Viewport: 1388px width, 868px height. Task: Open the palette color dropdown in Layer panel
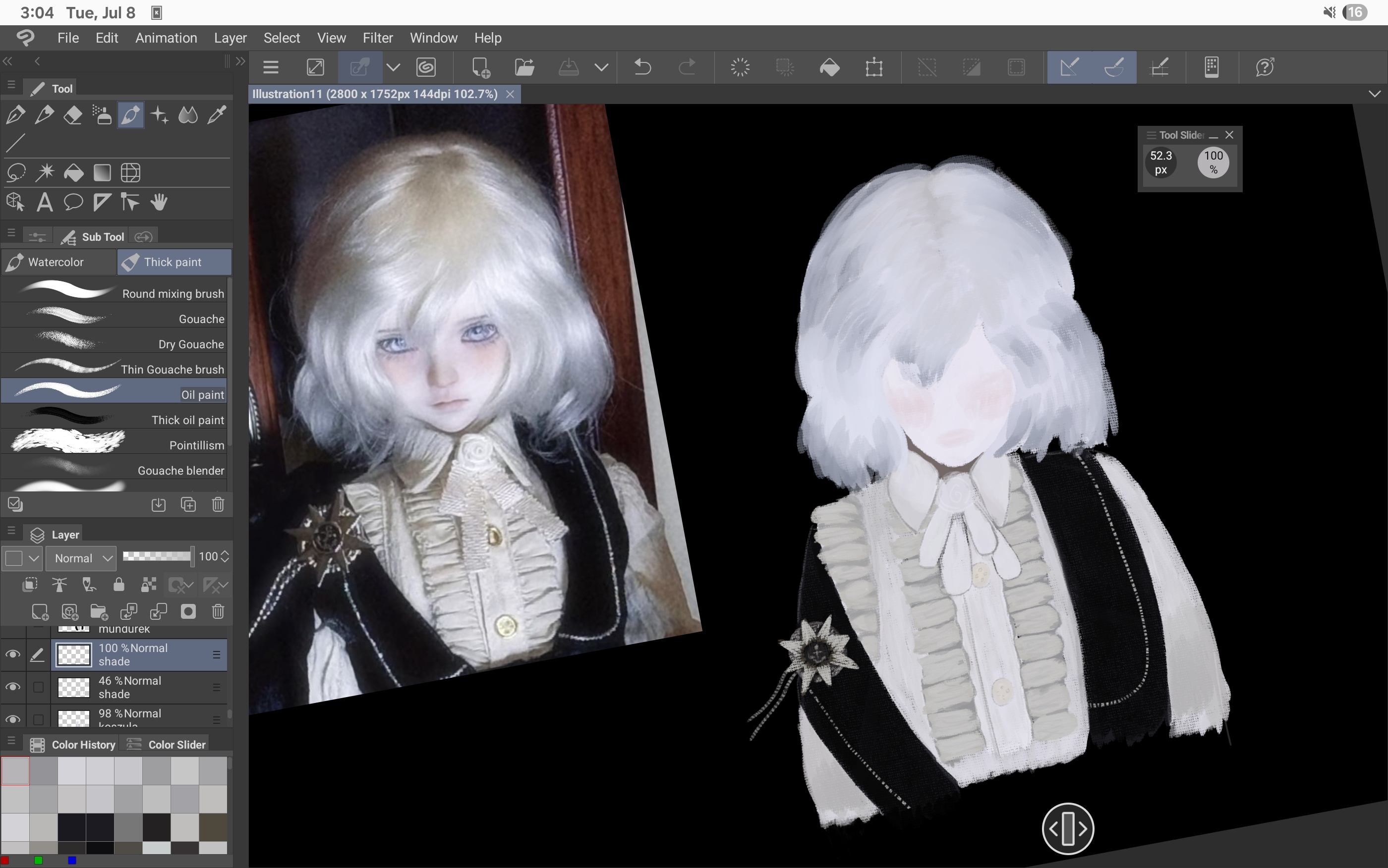pos(22,558)
